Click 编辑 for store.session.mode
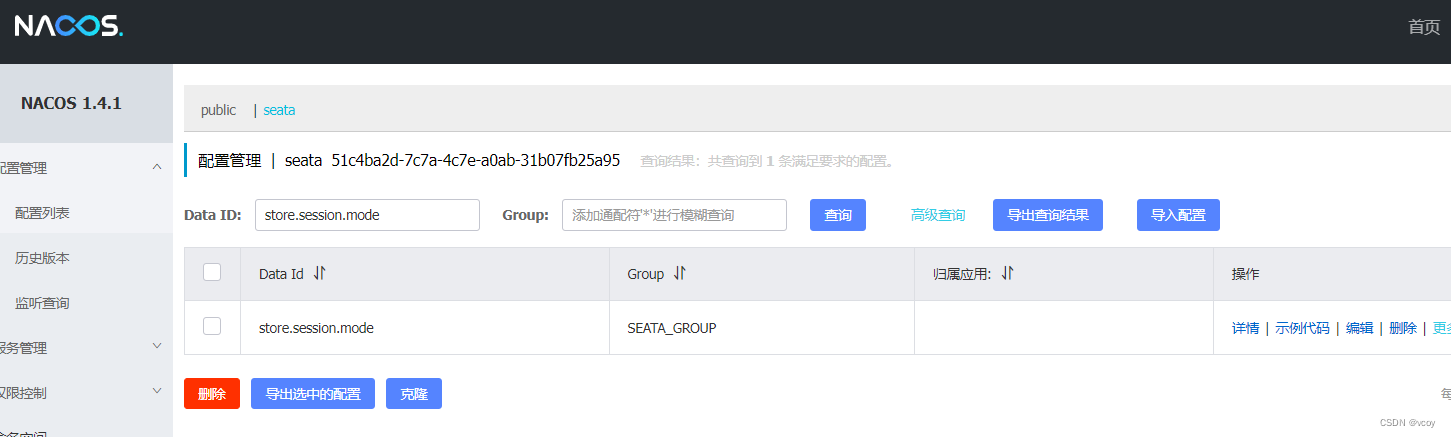1451x437 pixels. 1359,328
